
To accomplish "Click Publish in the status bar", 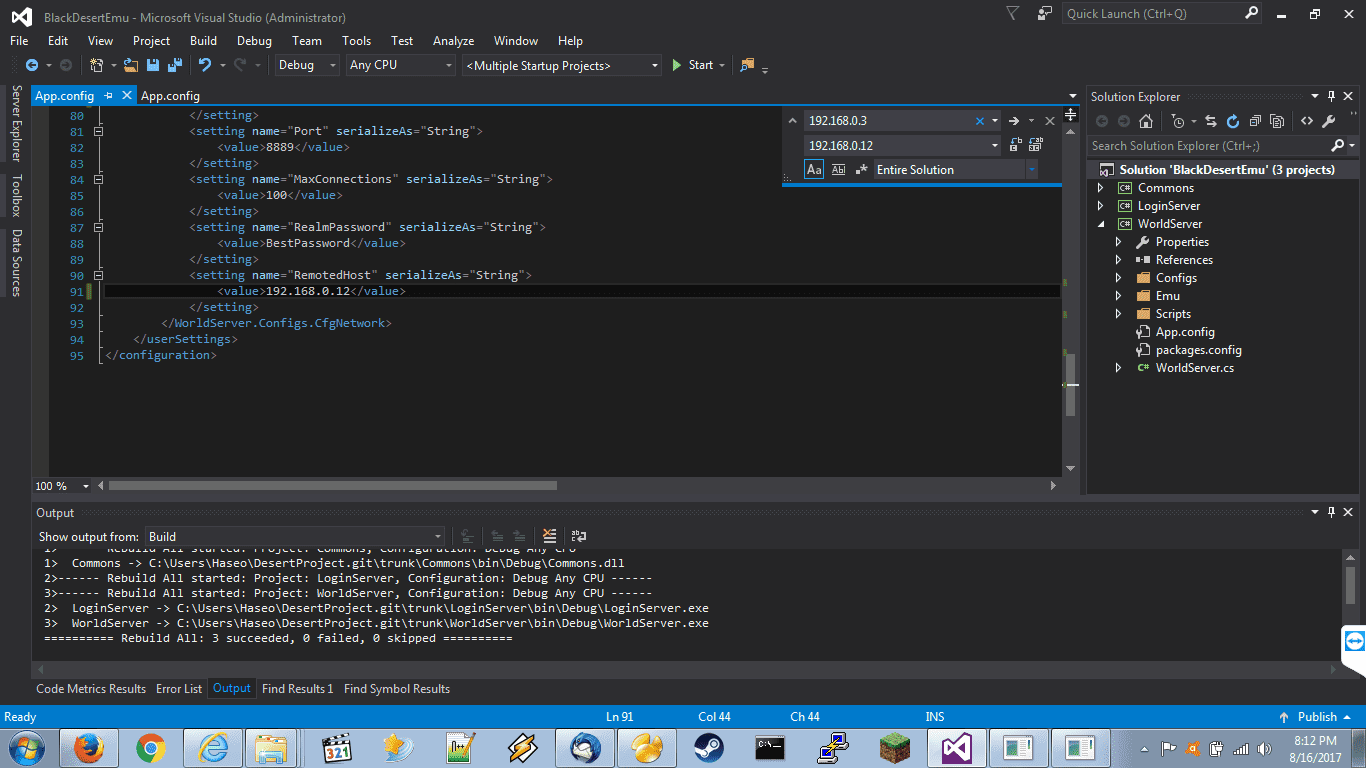I will point(1317,717).
